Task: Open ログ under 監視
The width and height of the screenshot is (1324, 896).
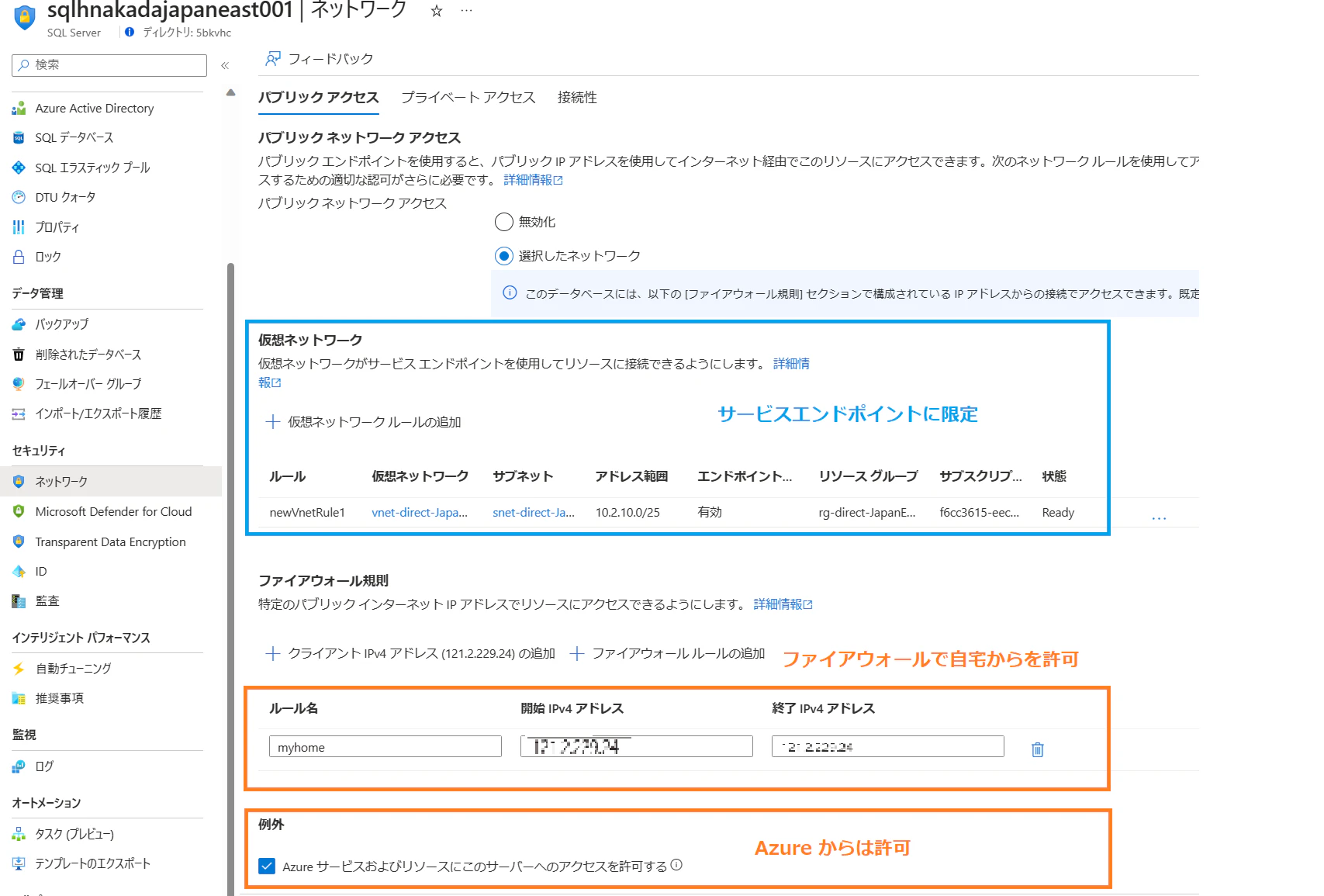Action: point(45,766)
